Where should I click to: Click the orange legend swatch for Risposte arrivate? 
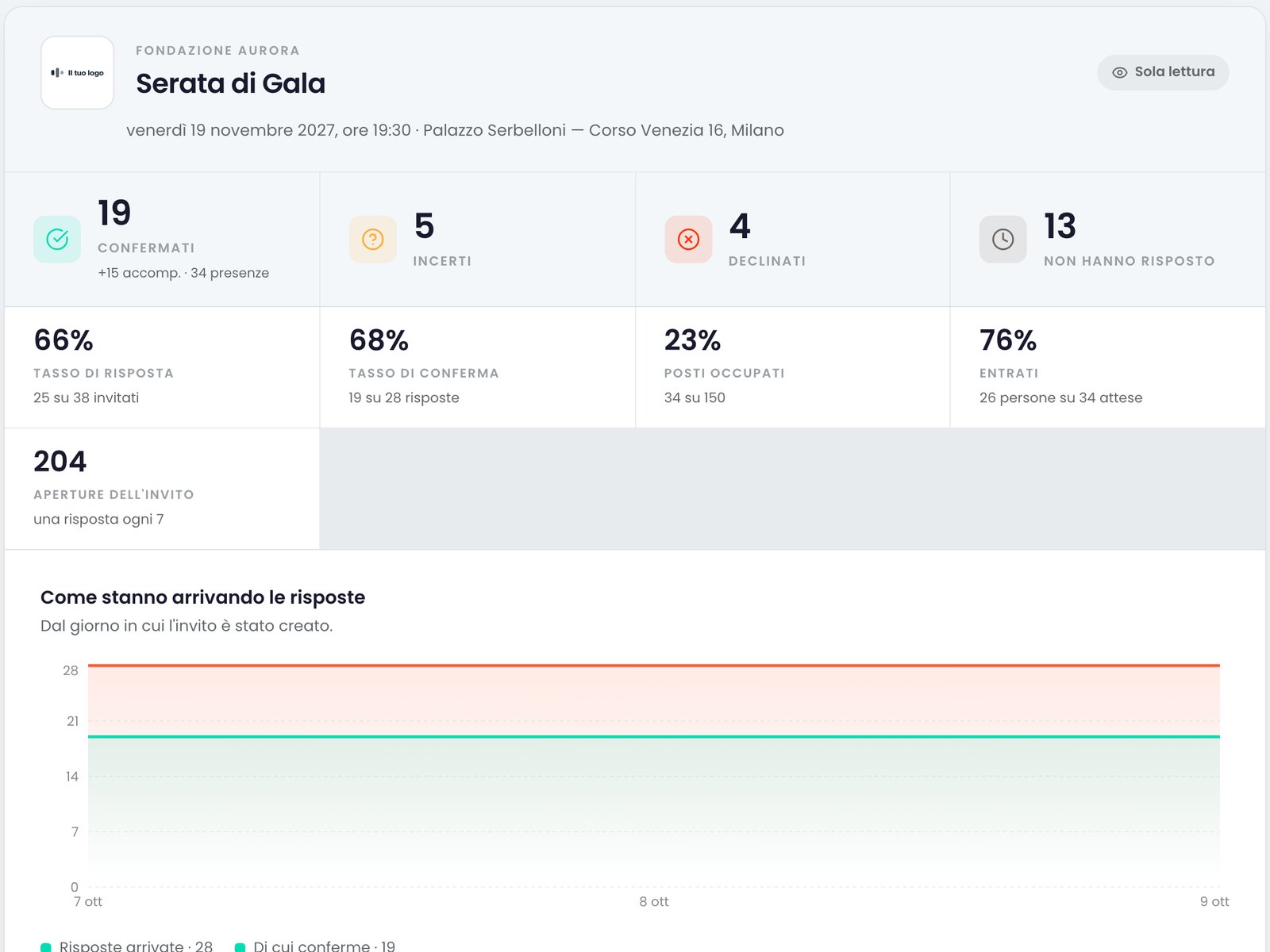point(46,946)
